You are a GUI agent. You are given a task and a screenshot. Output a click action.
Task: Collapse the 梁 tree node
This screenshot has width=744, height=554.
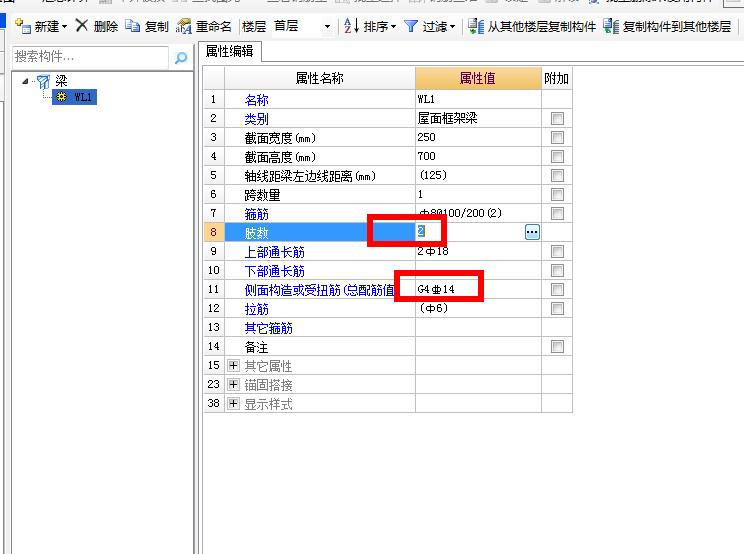point(25,82)
